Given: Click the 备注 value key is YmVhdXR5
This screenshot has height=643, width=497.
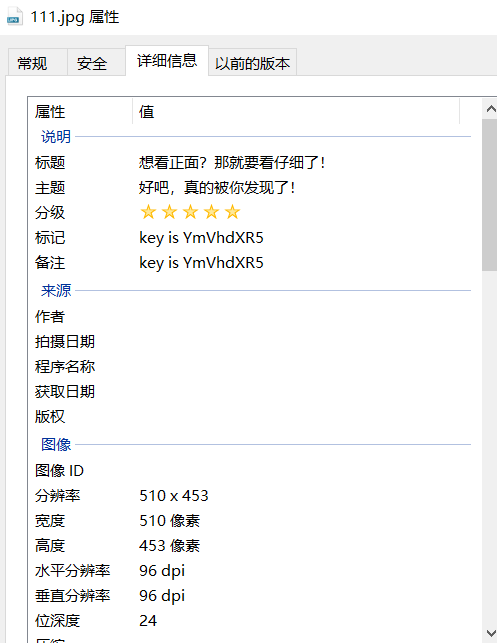Looking at the screenshot, I should pos(201,263).
